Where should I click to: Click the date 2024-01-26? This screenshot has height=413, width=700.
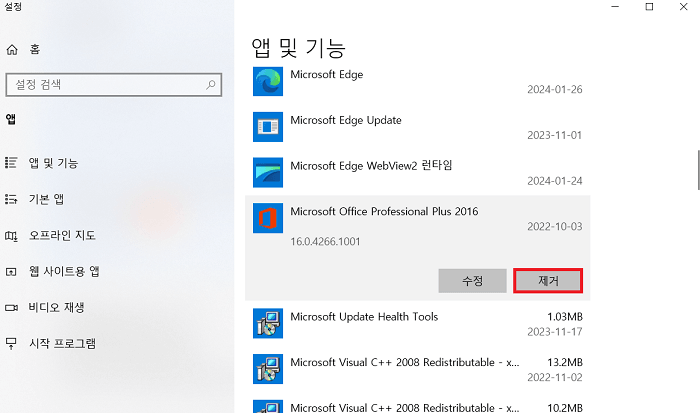pos(555,89)
